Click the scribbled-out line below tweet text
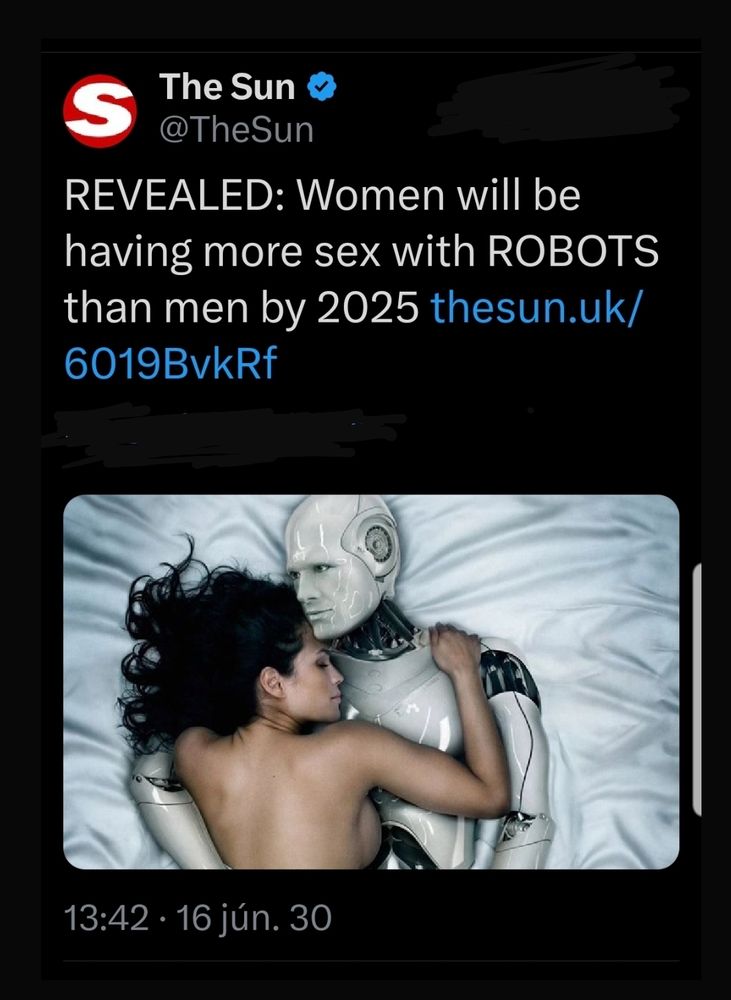This screenshot has height=1000, width=731. pyautogui.click(x=223, y=432)
